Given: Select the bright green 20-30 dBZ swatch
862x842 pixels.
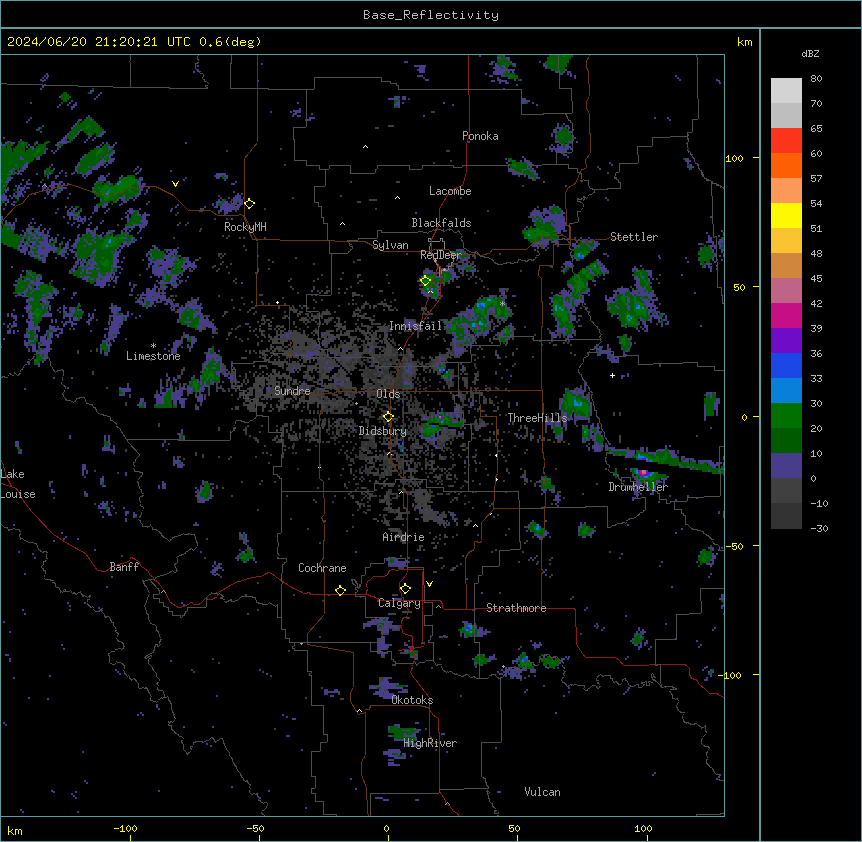Looking at the screenshot, I should point(786,416).
